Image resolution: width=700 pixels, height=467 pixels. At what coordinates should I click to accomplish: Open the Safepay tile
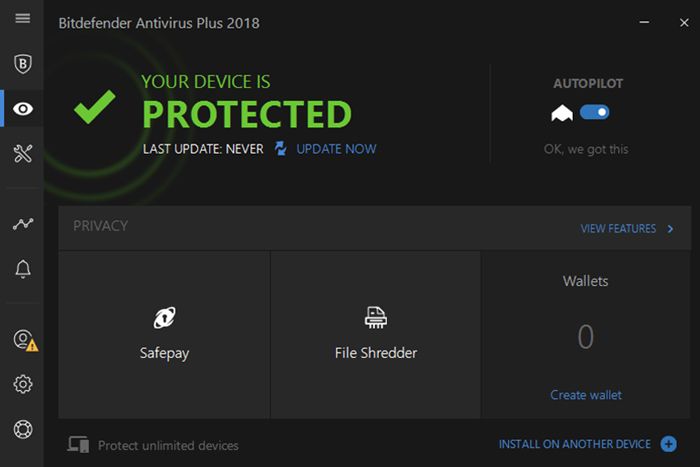[x=164, y=334]
